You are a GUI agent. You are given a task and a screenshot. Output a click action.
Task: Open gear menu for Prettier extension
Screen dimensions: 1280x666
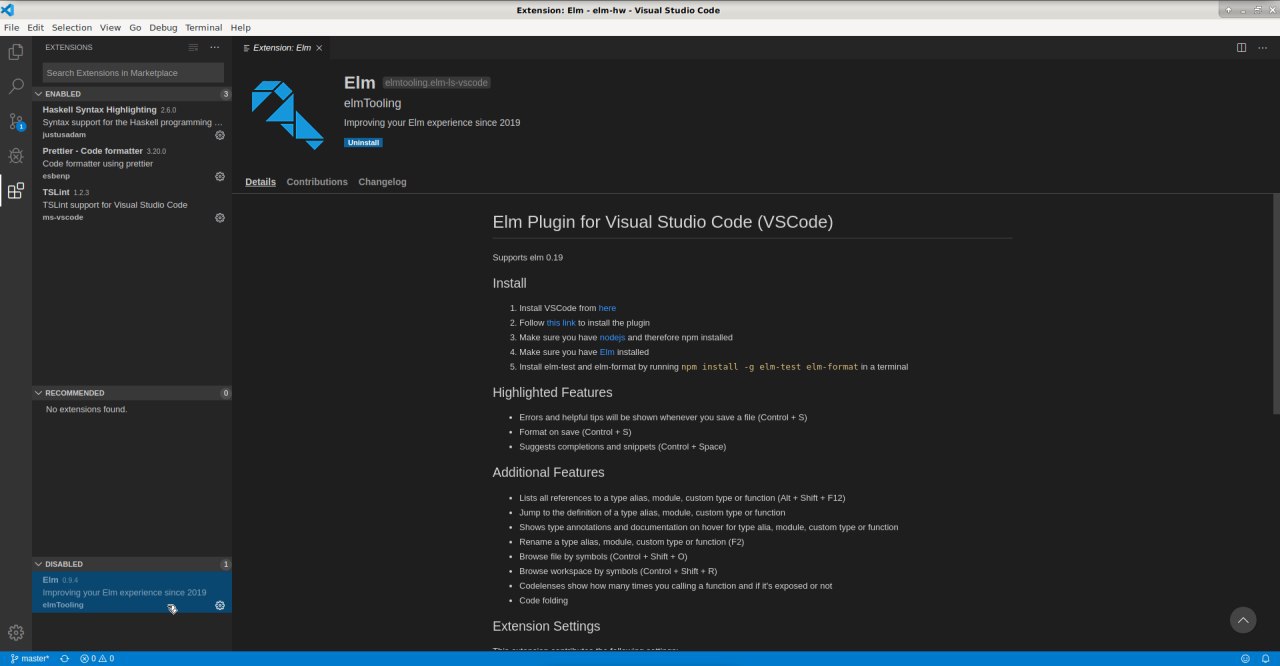pos(220,176)
